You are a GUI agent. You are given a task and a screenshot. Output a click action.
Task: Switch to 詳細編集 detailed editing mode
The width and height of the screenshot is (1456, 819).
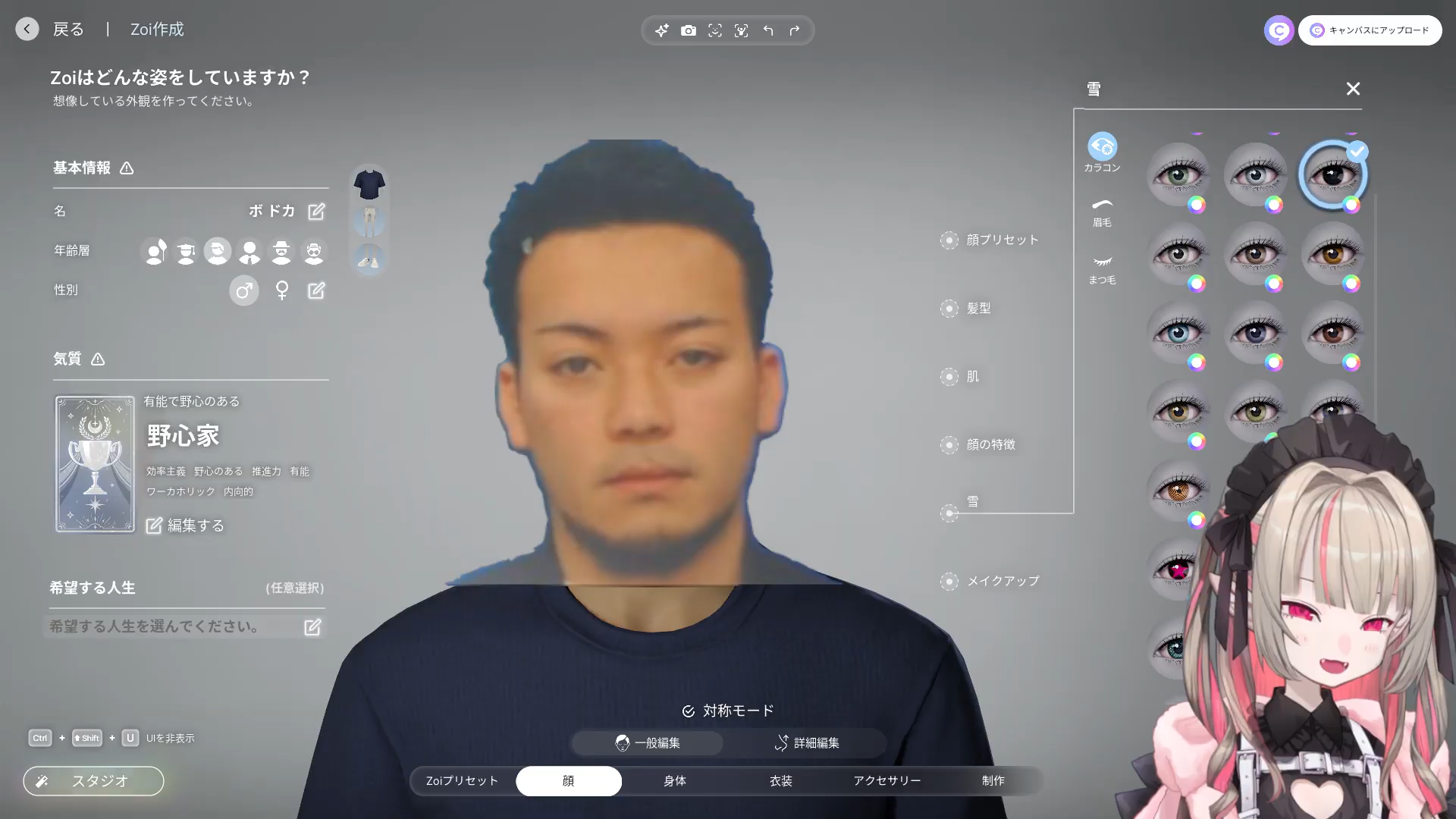[807, 743]
